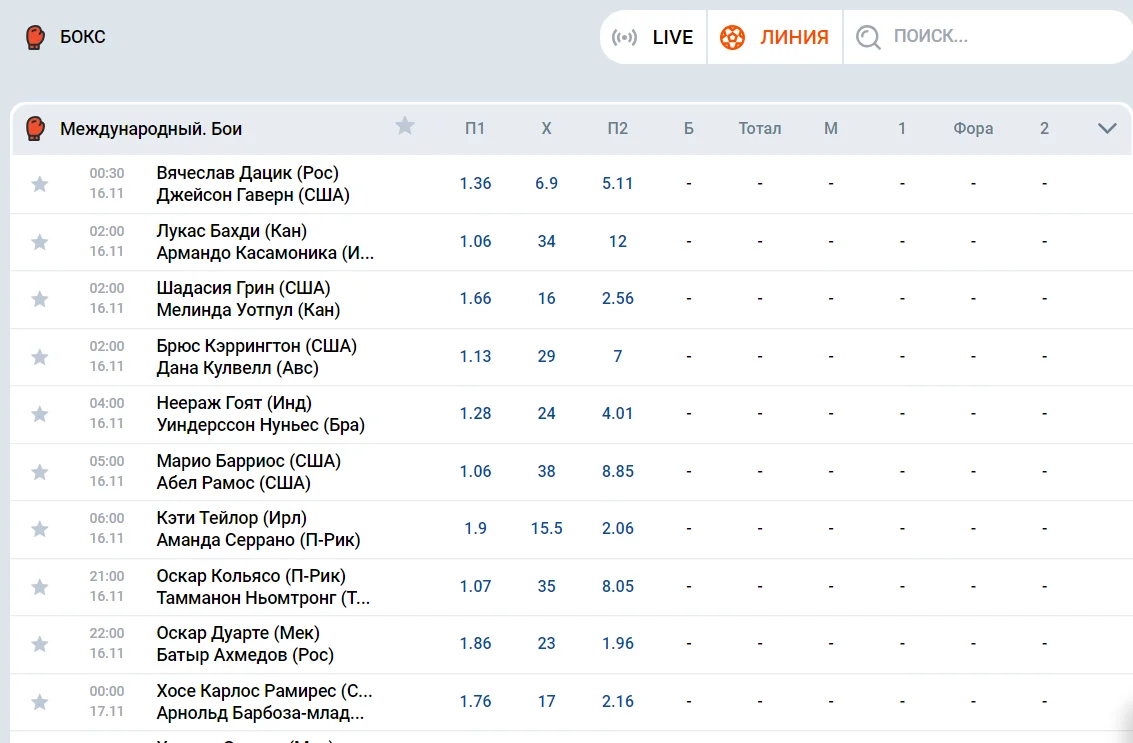Star the Хосе Карлос Рамирес fight row
The height and width of the screenshot is (743, 1133).
40,702
